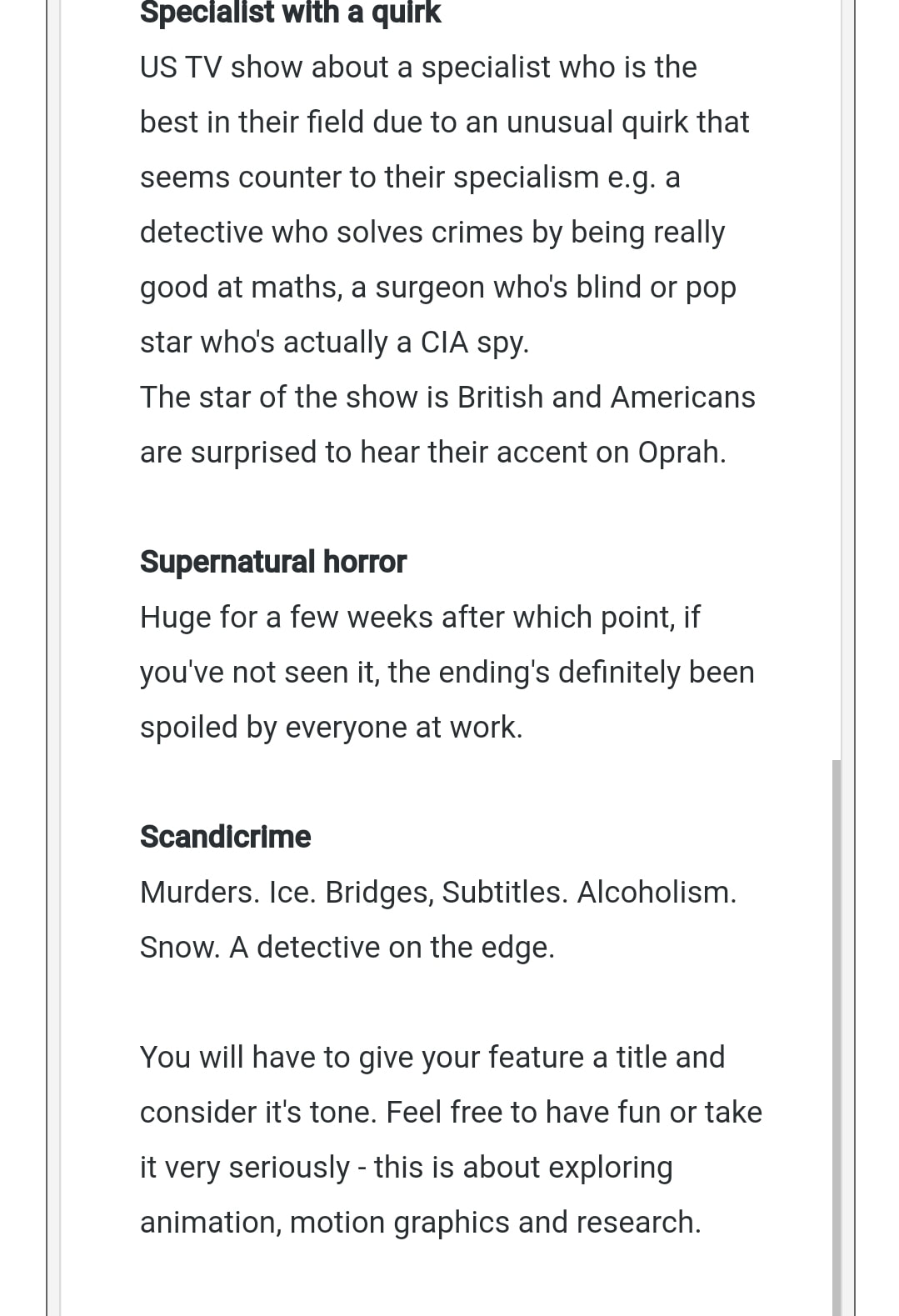Click the line starting "The star of the show"
899x1316 pixels.
447,398
